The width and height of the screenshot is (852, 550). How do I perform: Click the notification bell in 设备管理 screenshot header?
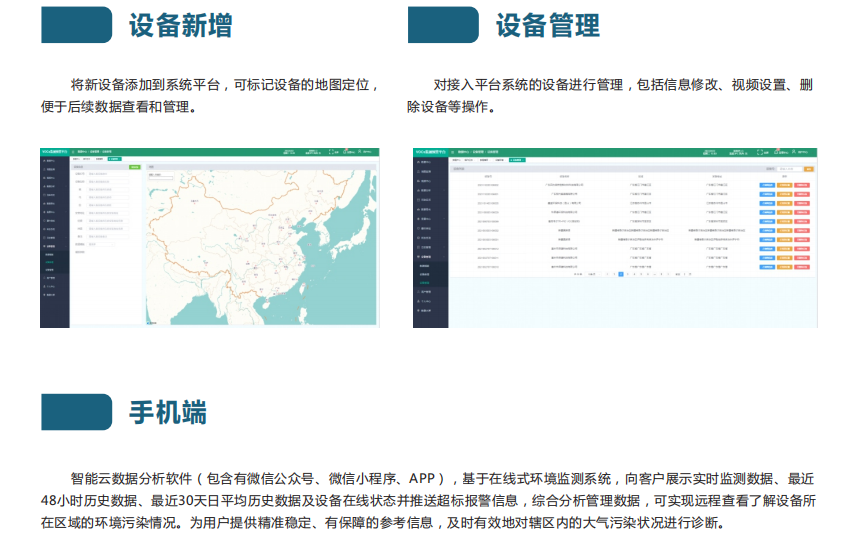click(776, 152)
